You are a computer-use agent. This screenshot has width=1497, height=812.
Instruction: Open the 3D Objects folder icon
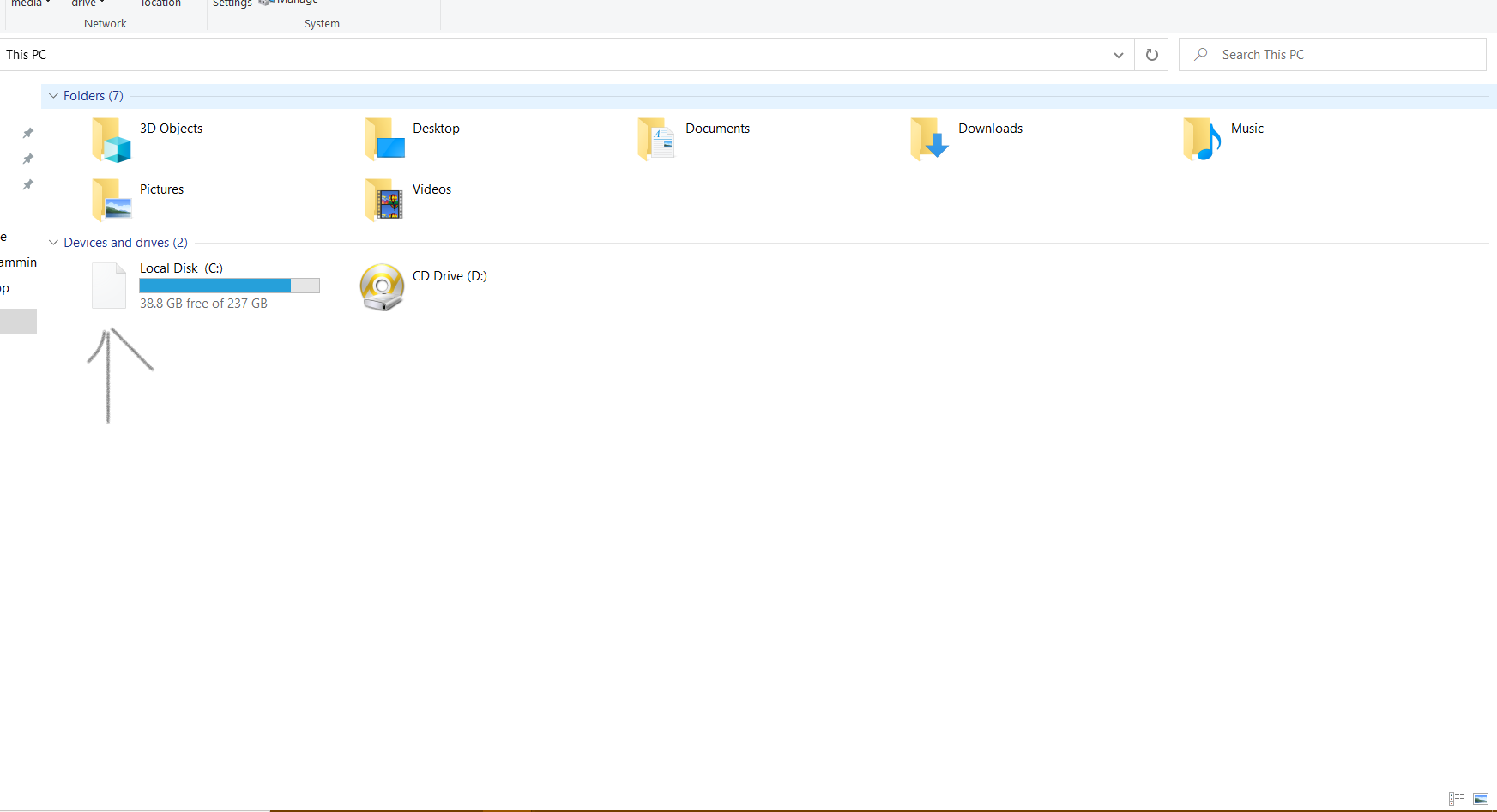tap(112, 140)
